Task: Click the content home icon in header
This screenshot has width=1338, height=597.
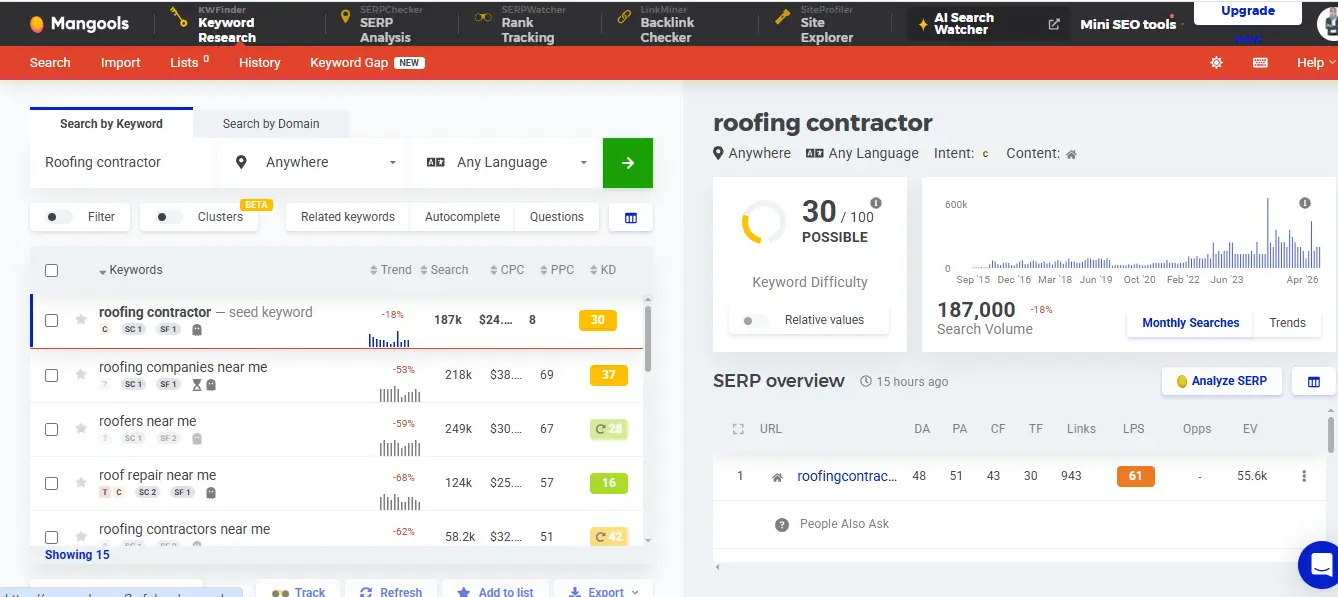Action: pos(1071,154)
